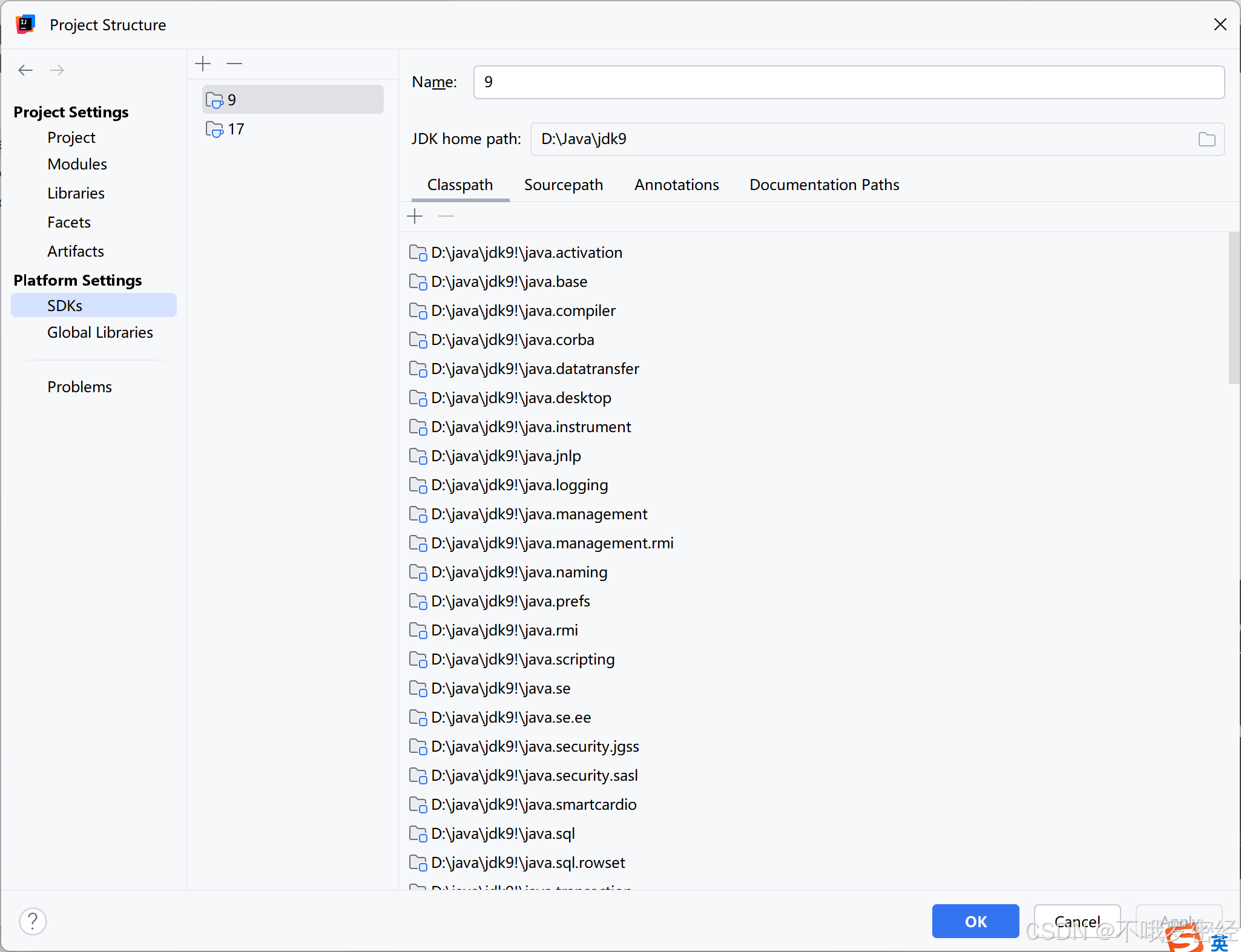Click the remove SDK minus icon

234,64
